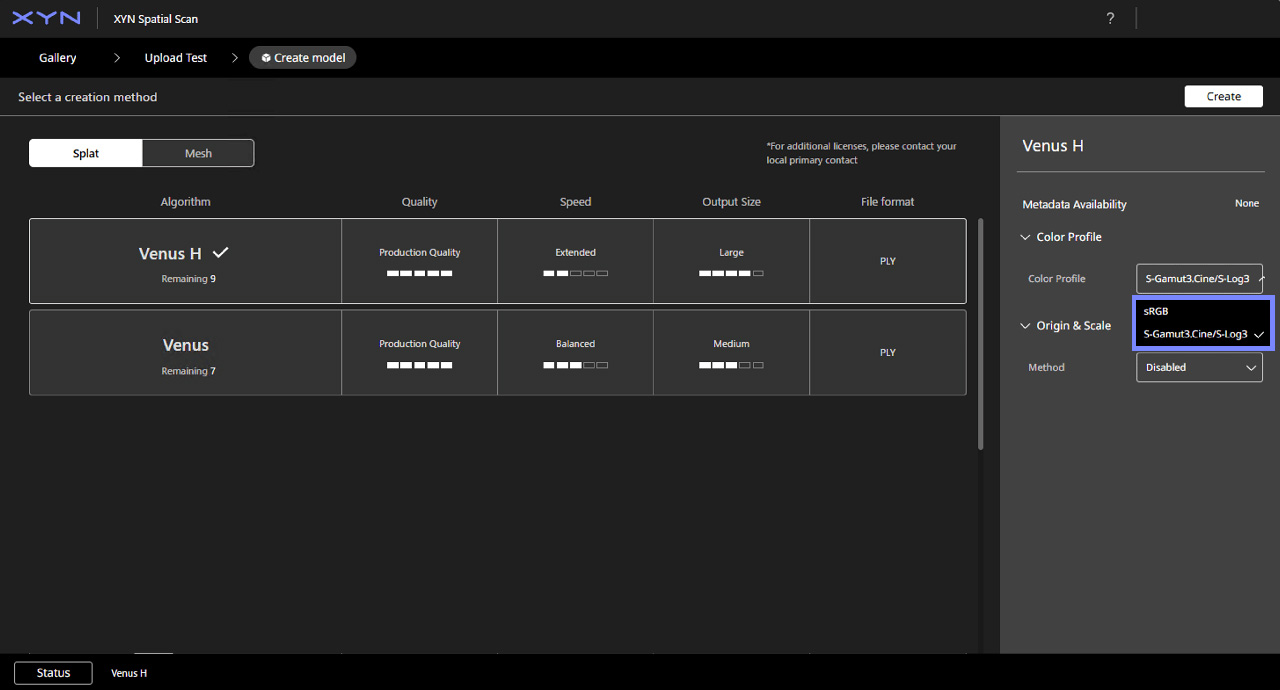This screenshot has width=1280, height=690.
Task: Select the Venus algorithm row
Action: point(498,352)
